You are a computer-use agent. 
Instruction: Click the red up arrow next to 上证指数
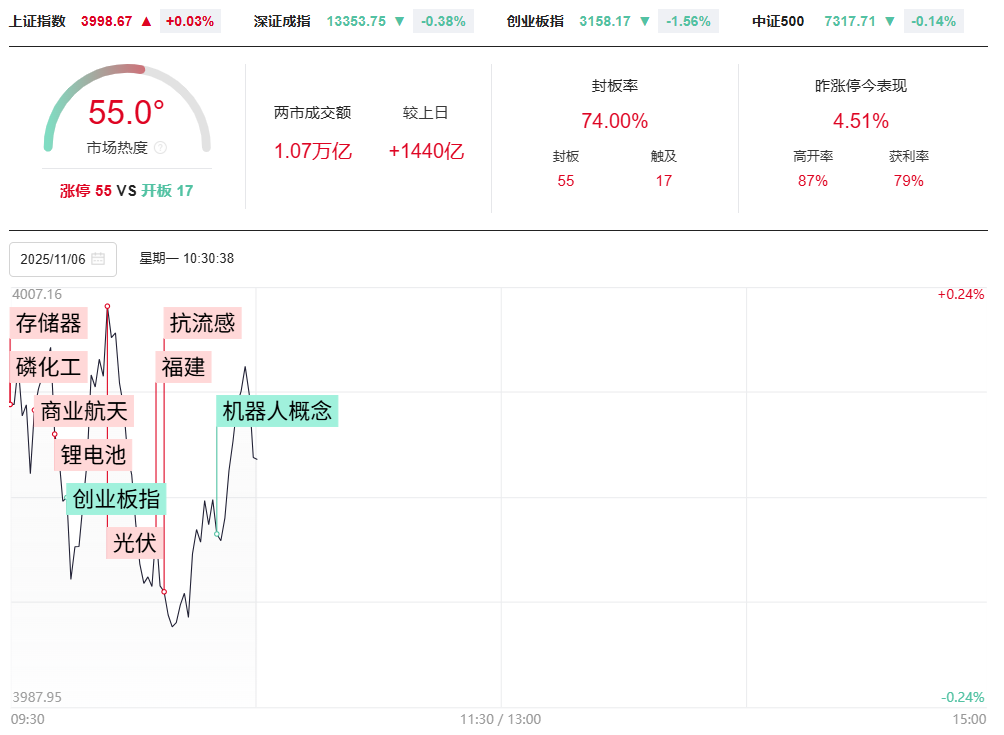coord(147,21)
